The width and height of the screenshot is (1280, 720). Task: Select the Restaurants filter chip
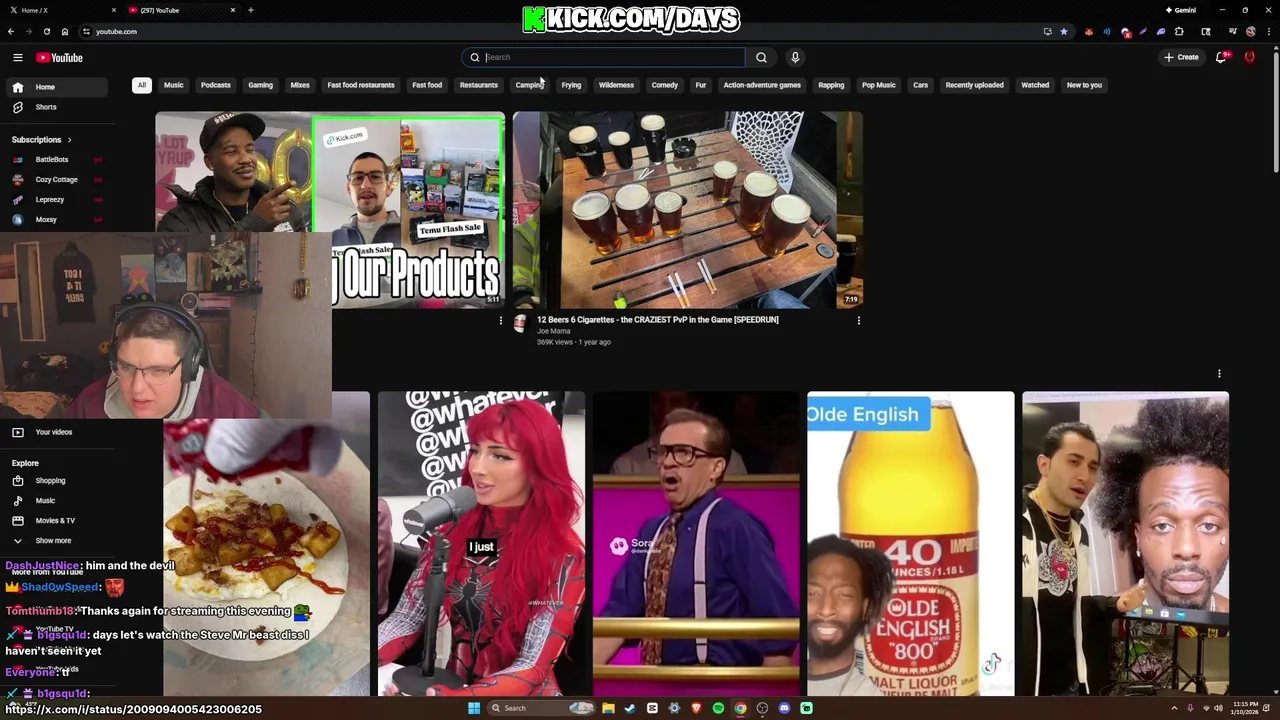[479, 85]
